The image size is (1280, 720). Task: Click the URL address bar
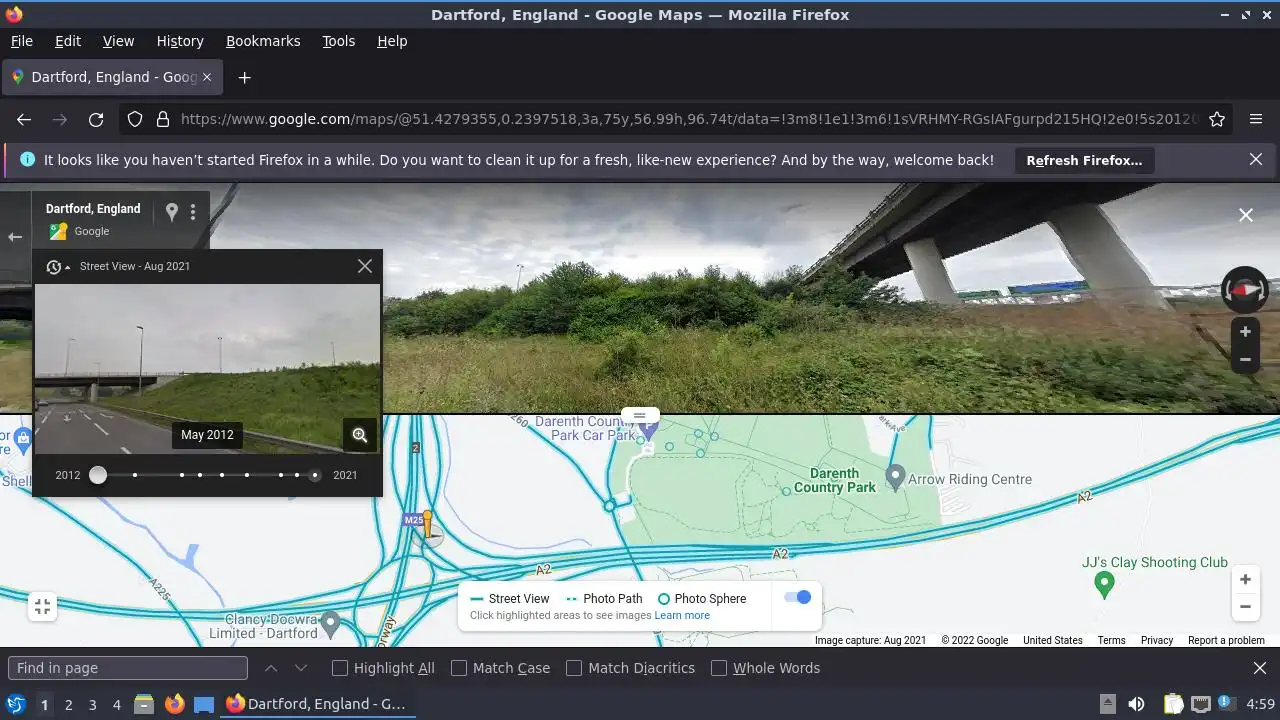coord(689,119)
